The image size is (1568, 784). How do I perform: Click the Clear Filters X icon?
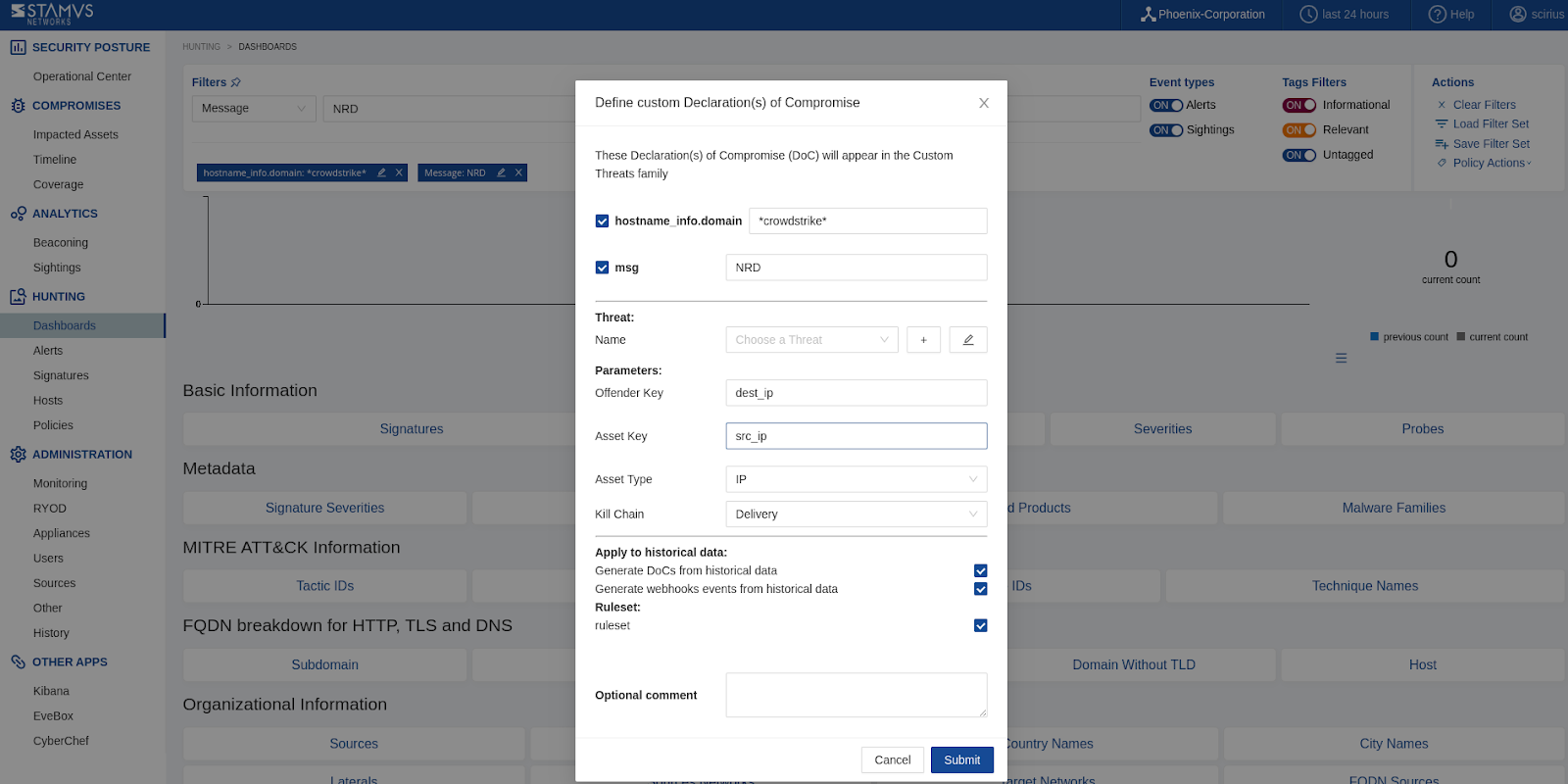[1442, 105]
